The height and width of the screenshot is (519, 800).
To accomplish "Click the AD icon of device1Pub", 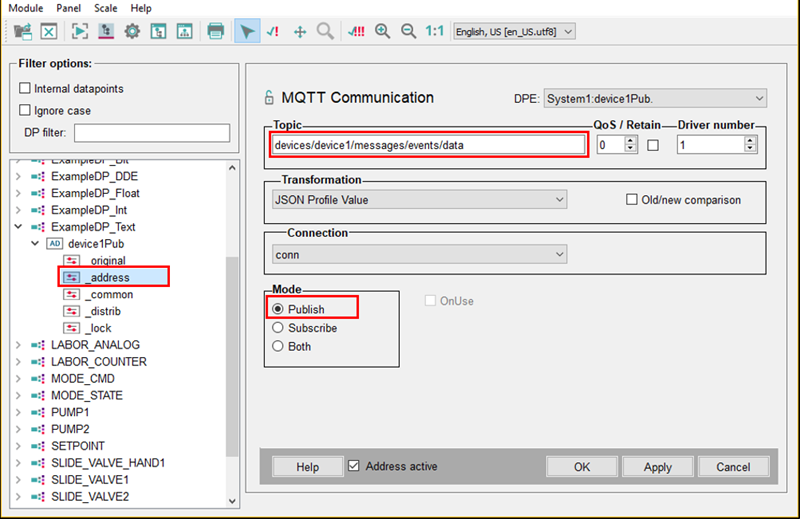I will pos(55,243).
